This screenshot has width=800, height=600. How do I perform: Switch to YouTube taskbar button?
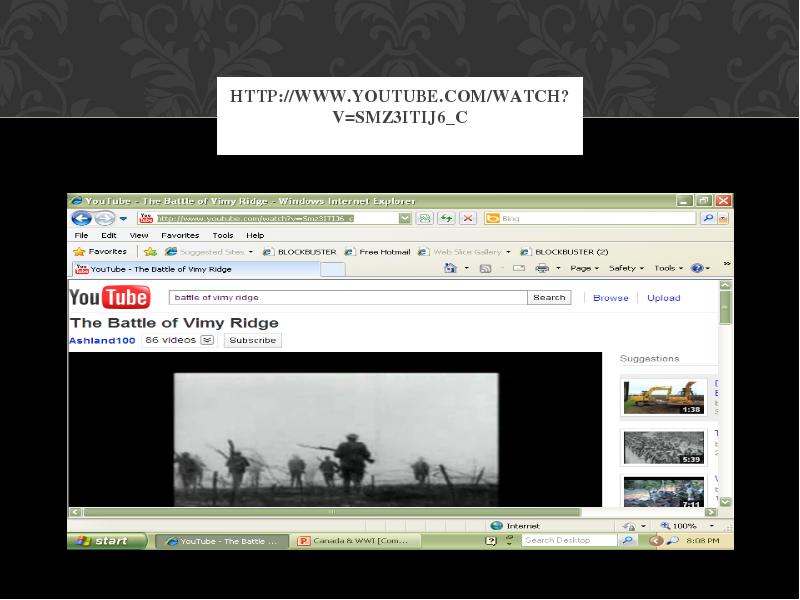[221, 541]
